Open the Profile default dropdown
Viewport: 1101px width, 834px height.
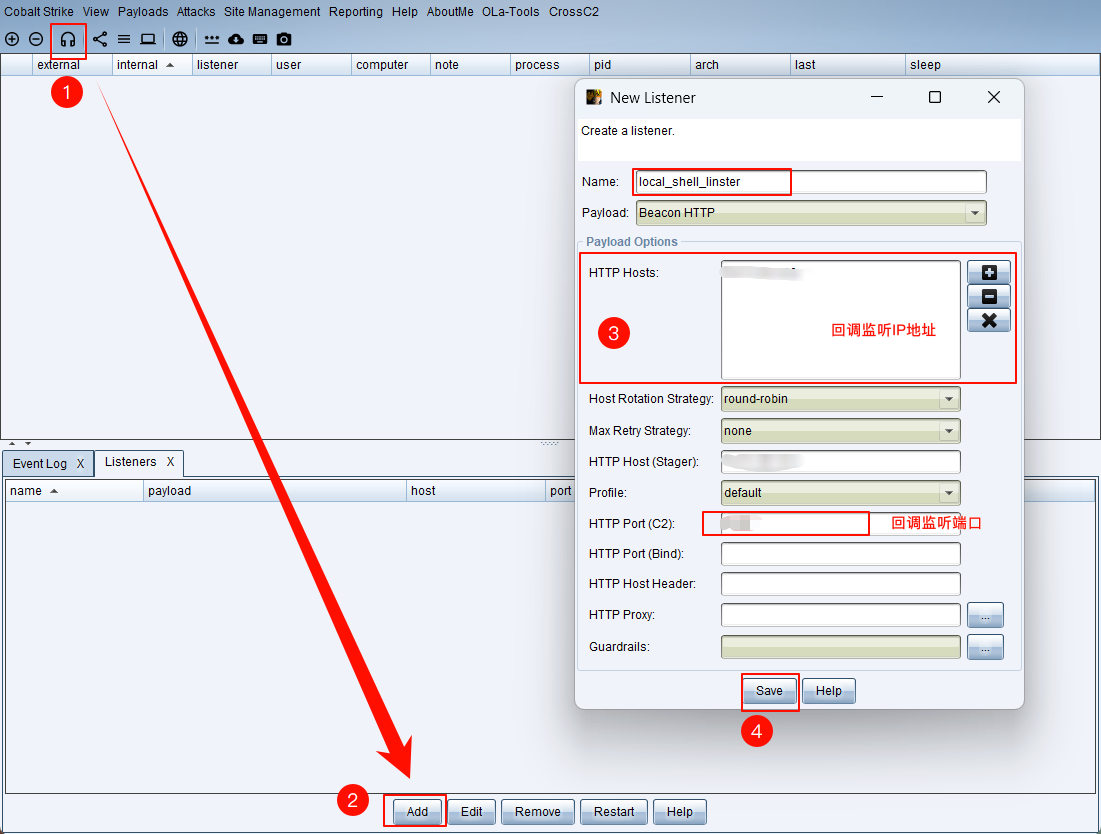tap(840, 493)
